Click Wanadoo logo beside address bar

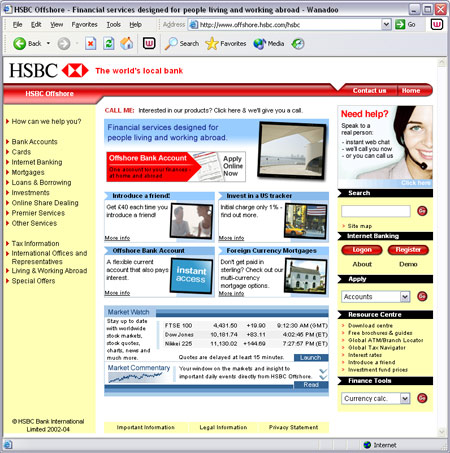[x=437, y=24]
